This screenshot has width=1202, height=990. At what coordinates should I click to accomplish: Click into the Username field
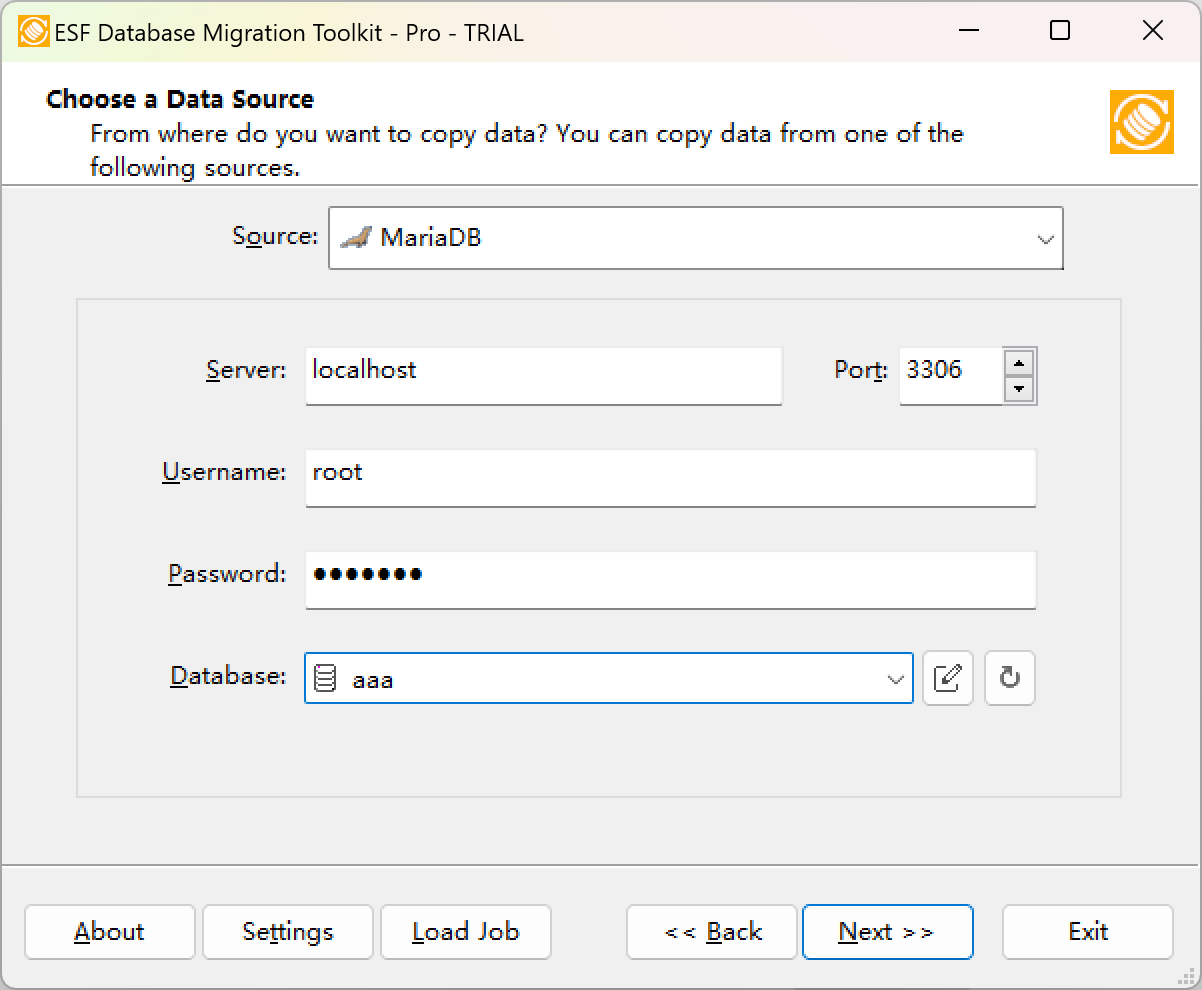point(670,476)
